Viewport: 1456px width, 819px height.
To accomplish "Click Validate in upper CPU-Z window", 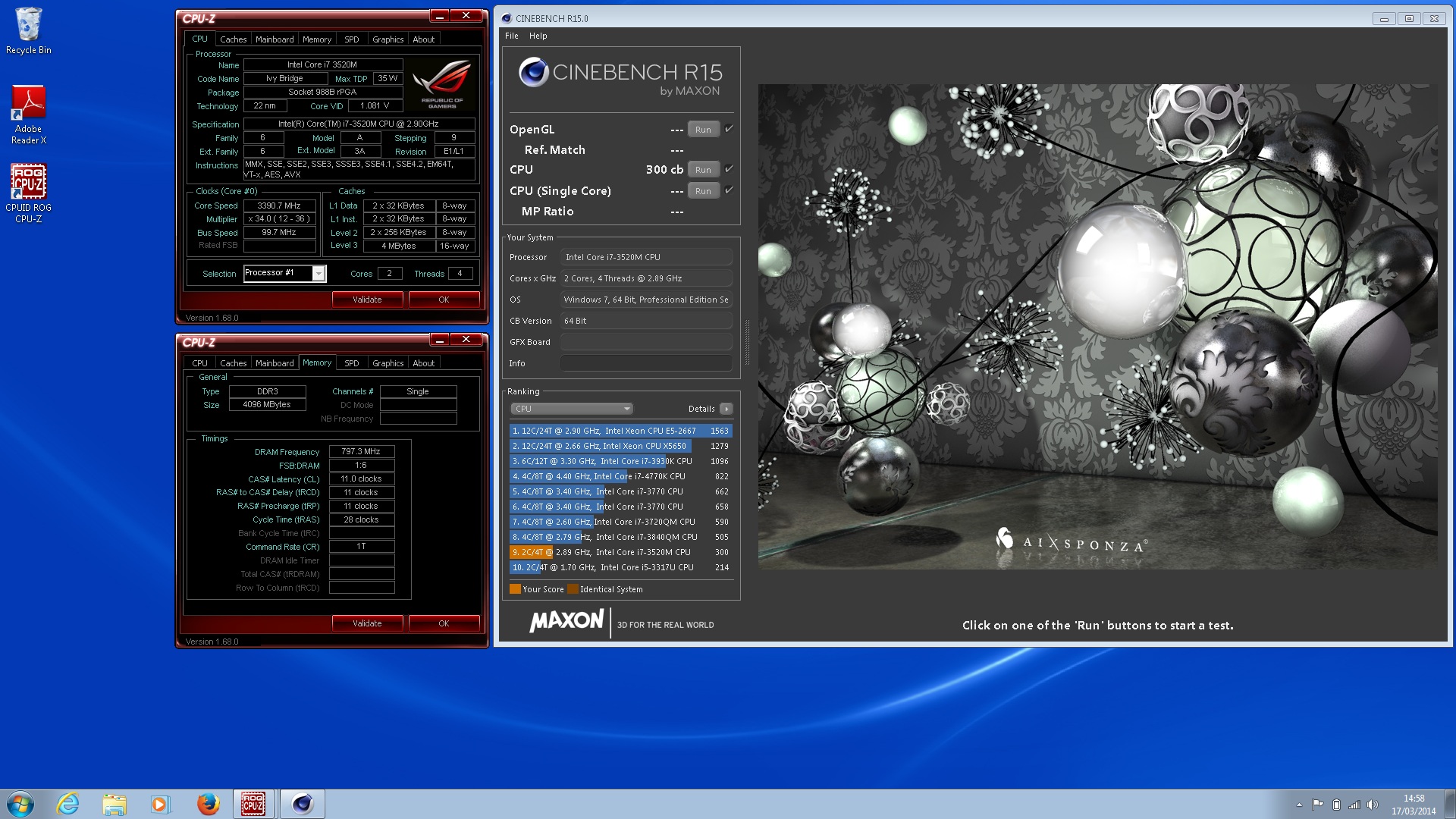I will coord(367,300).
